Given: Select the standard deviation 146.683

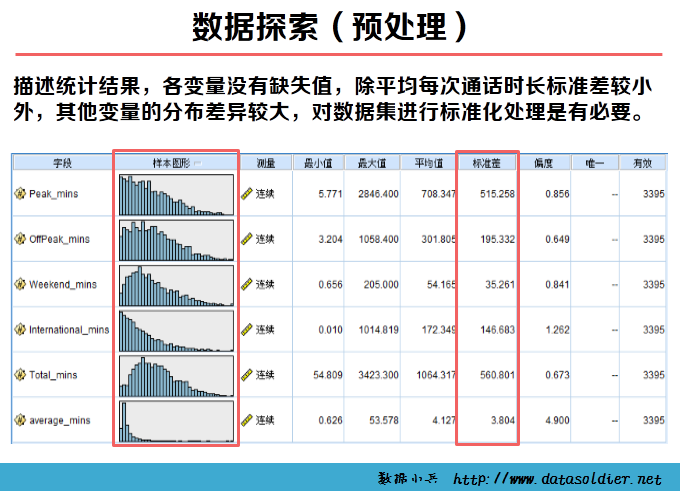Looking at the screenshot, I should point(497,330).
